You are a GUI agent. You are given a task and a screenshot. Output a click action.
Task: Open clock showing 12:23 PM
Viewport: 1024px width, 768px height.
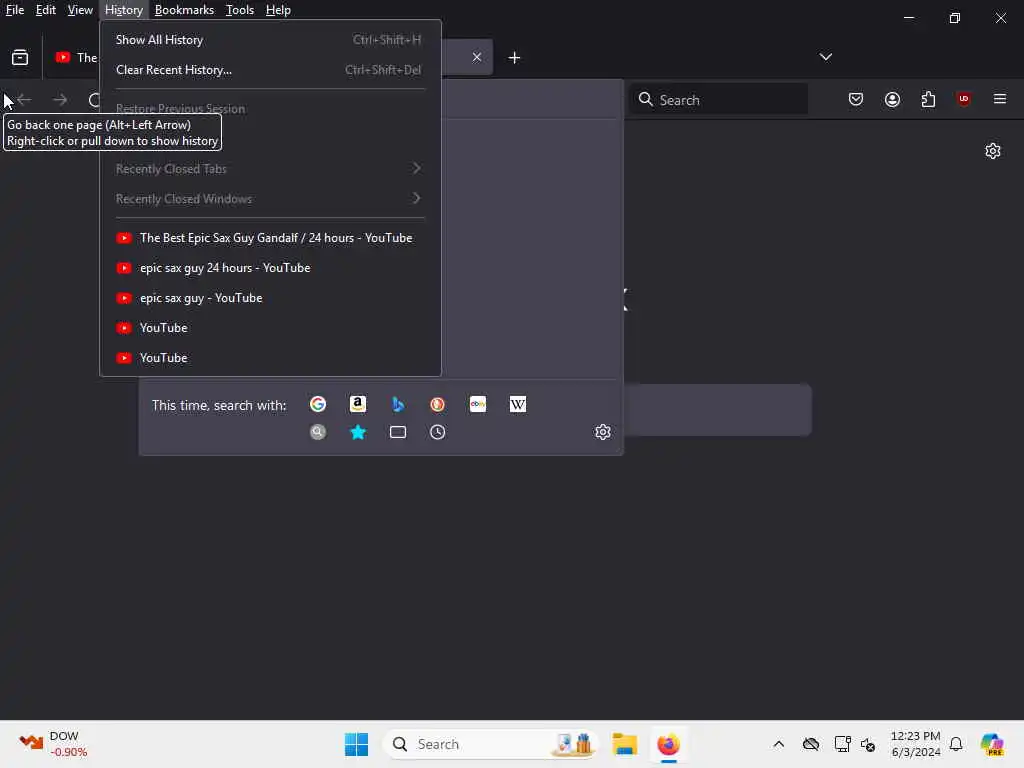916,744
